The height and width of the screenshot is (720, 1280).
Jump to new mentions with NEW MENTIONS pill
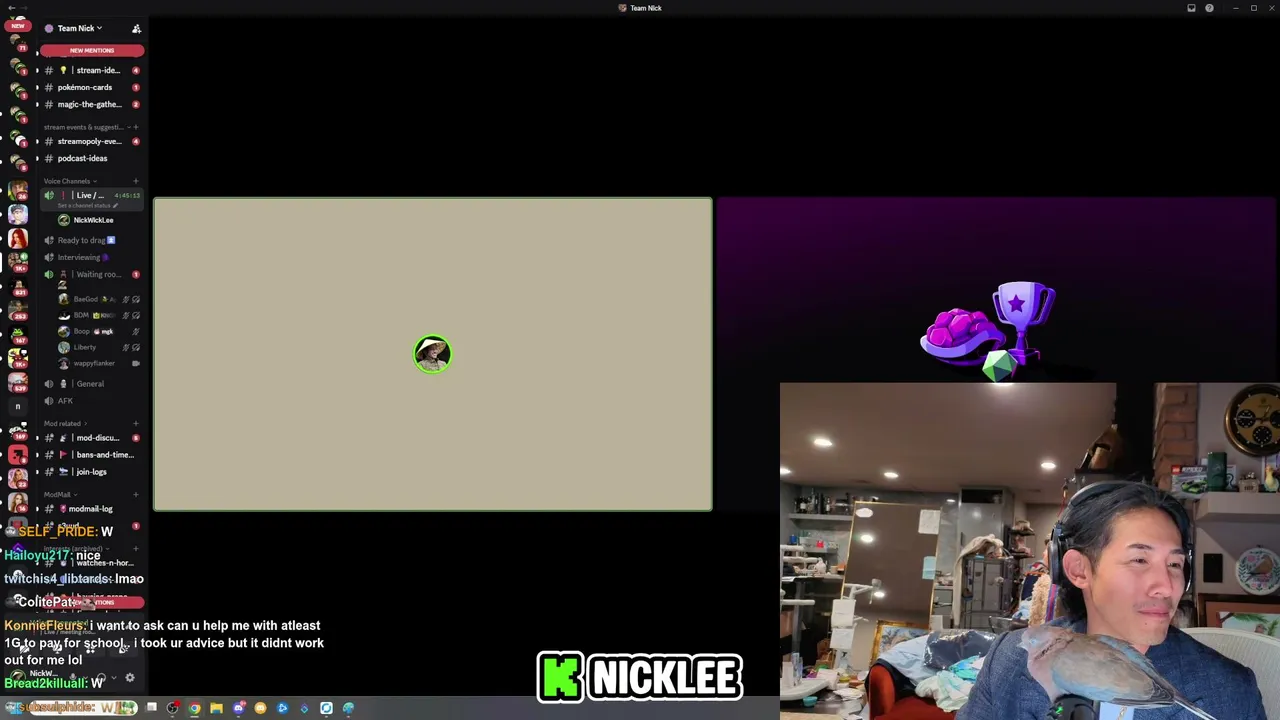coord(92,50)
